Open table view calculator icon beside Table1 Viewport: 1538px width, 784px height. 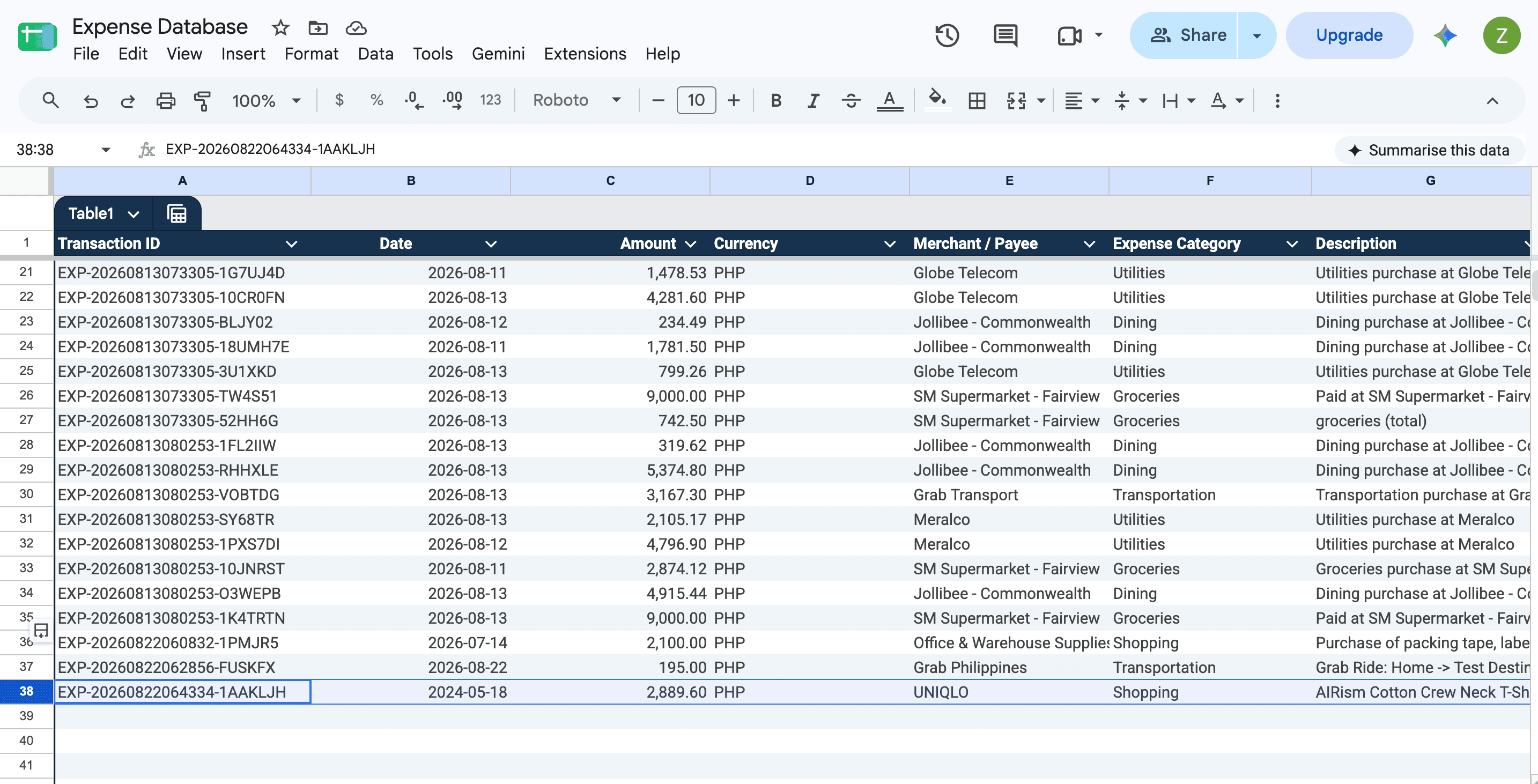tap(177, 213)
